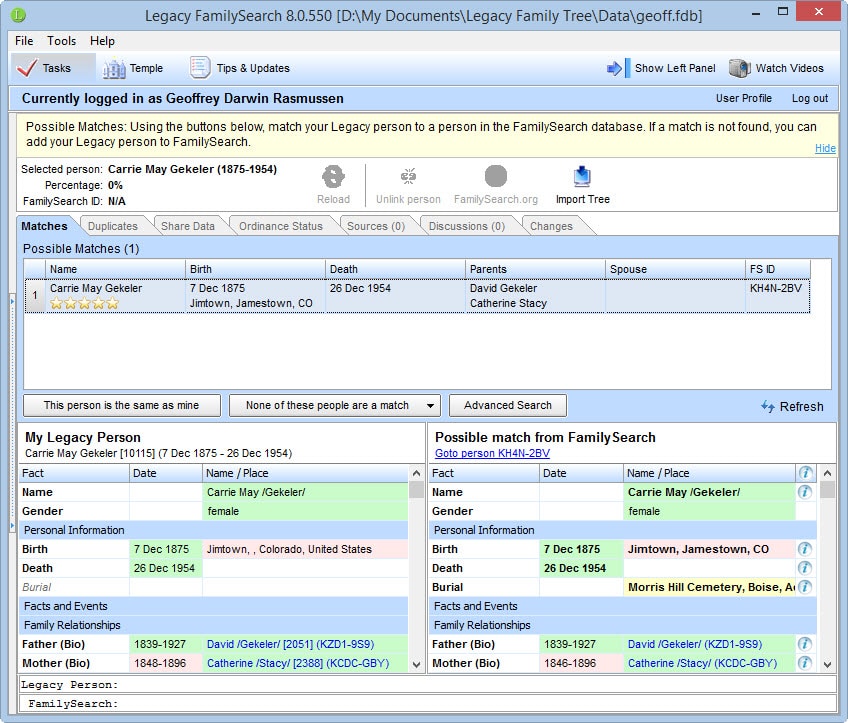Open David /Gekeler/ (KZD1-9S9) FamilySearch link
The height and width of the screenshot is (723, 848).
tap(695, 644)
